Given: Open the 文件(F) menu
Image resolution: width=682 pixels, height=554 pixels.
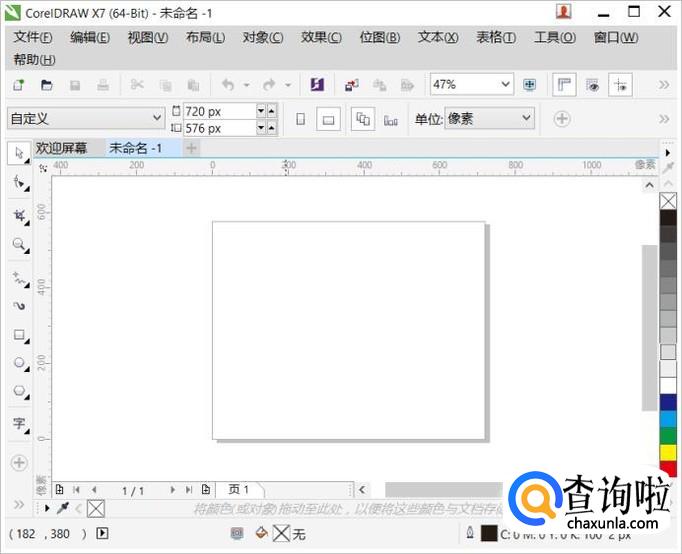Looking at the screenshot, I should [33, 37].
